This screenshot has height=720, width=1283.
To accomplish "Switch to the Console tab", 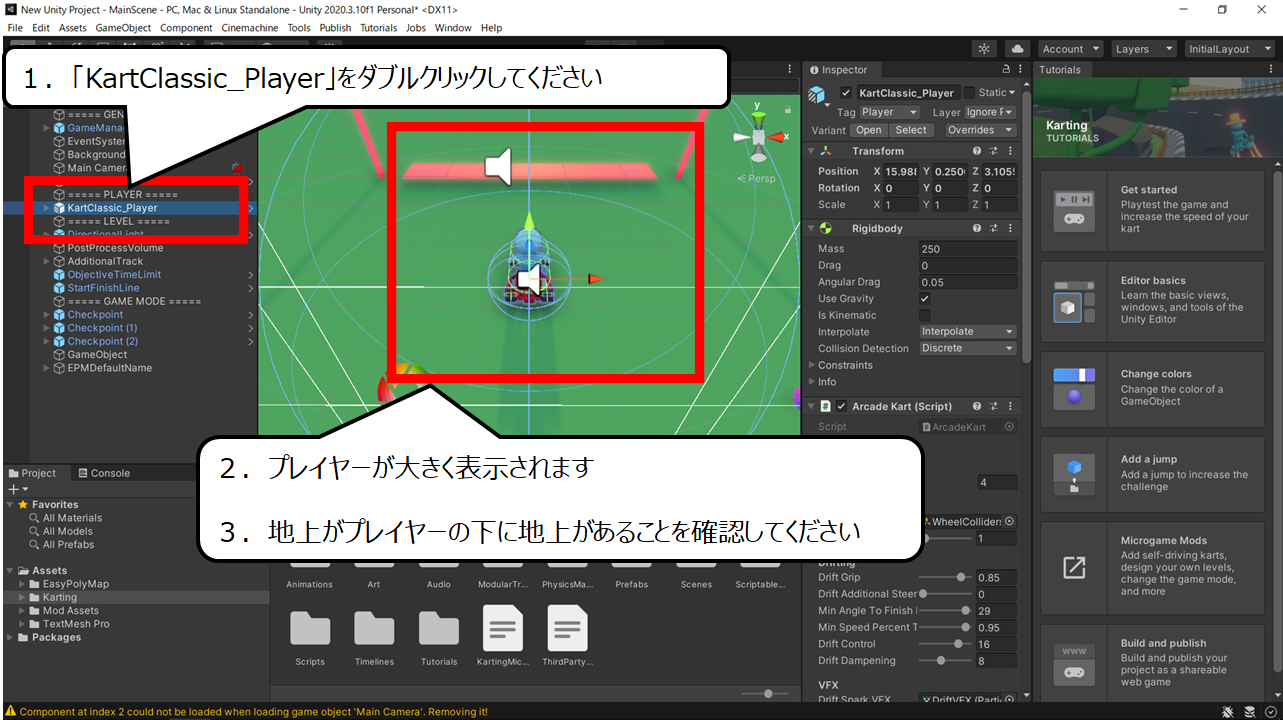I will (x=104, y=473).
